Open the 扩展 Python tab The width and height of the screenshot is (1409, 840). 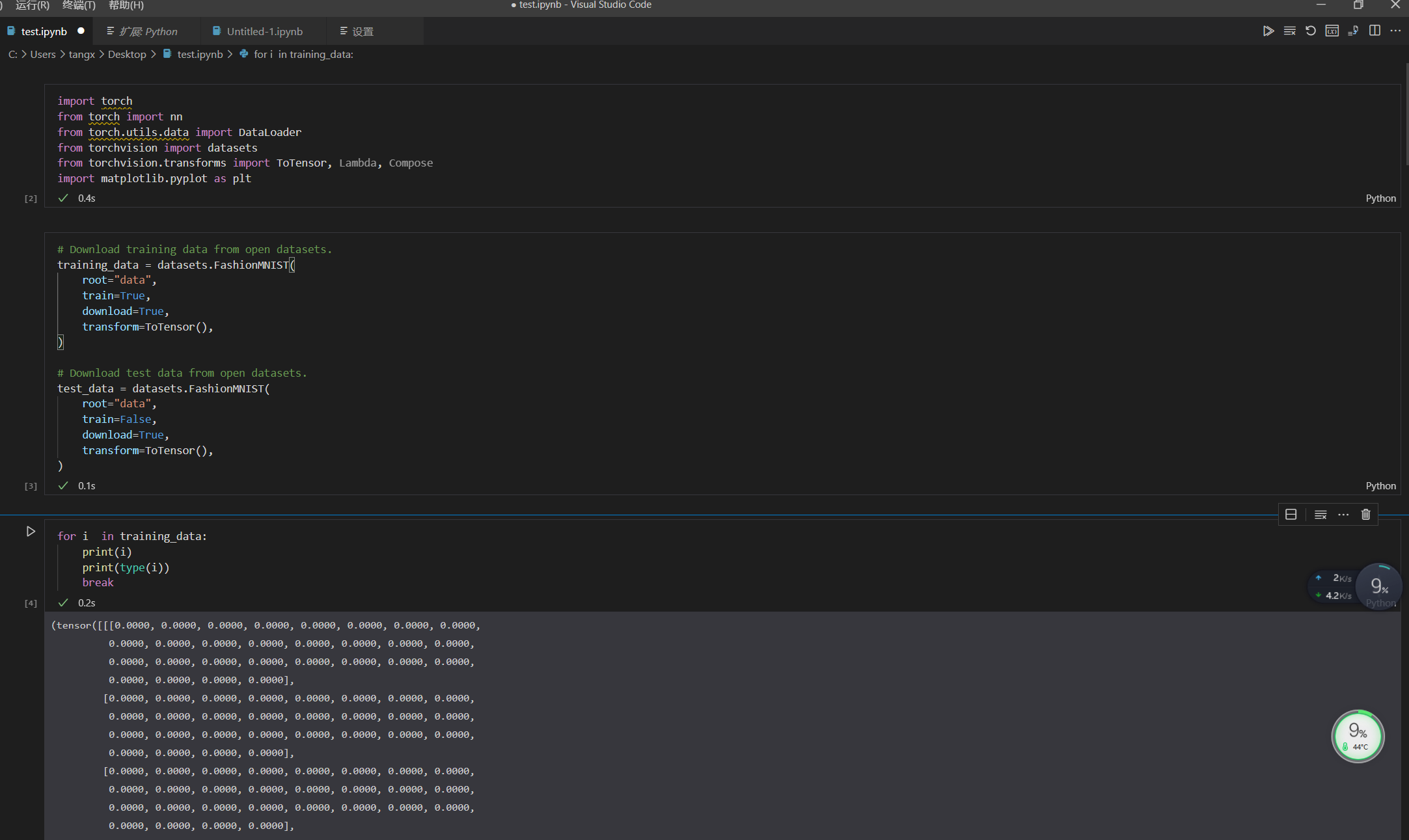pos(148,31)
